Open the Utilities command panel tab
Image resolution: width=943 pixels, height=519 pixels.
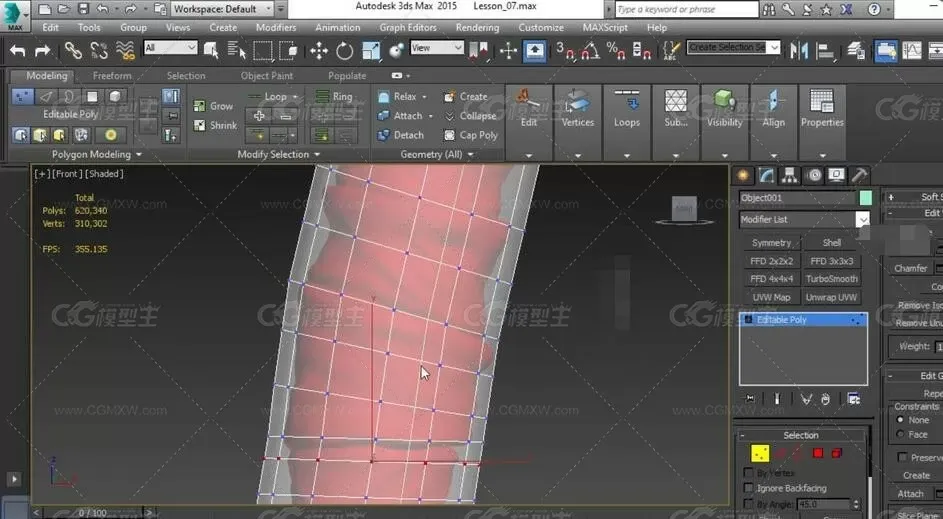click(x=860, y=175)
